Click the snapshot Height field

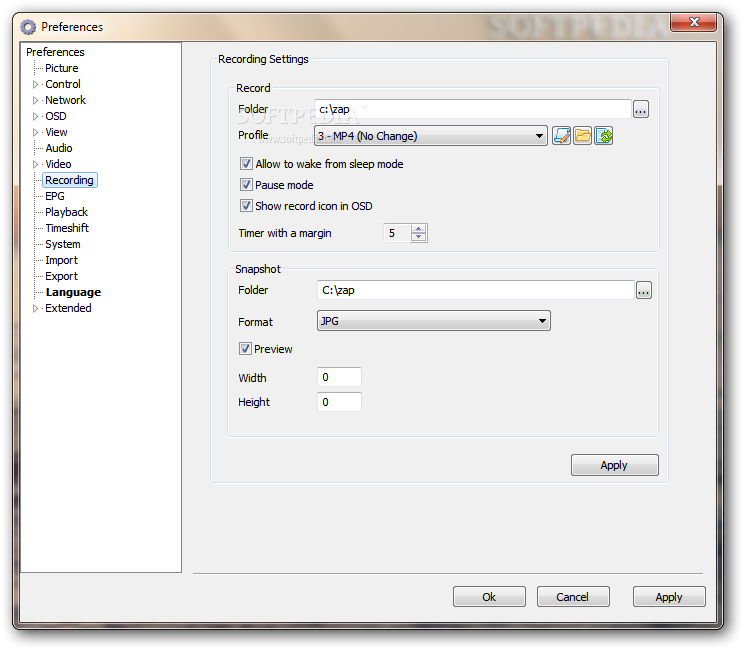point(339,402)
